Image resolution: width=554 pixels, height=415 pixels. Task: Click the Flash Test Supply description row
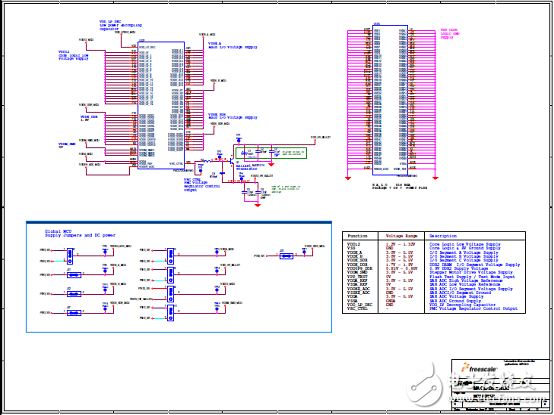tap(472, 277)
